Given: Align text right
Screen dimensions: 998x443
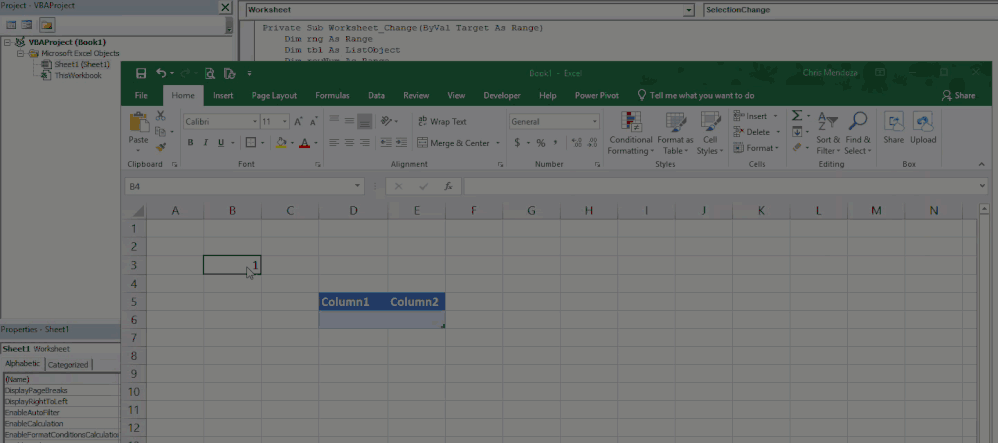Looking at the screenshot, I should [x=365, y=143].
